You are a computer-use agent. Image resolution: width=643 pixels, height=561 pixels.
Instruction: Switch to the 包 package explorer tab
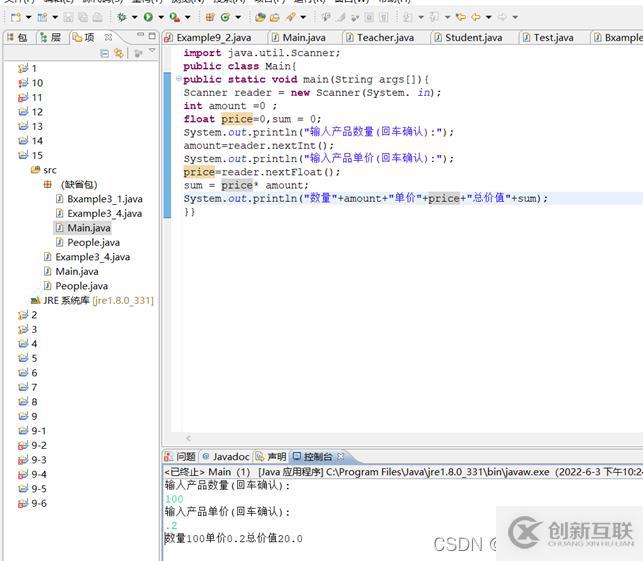17,38
